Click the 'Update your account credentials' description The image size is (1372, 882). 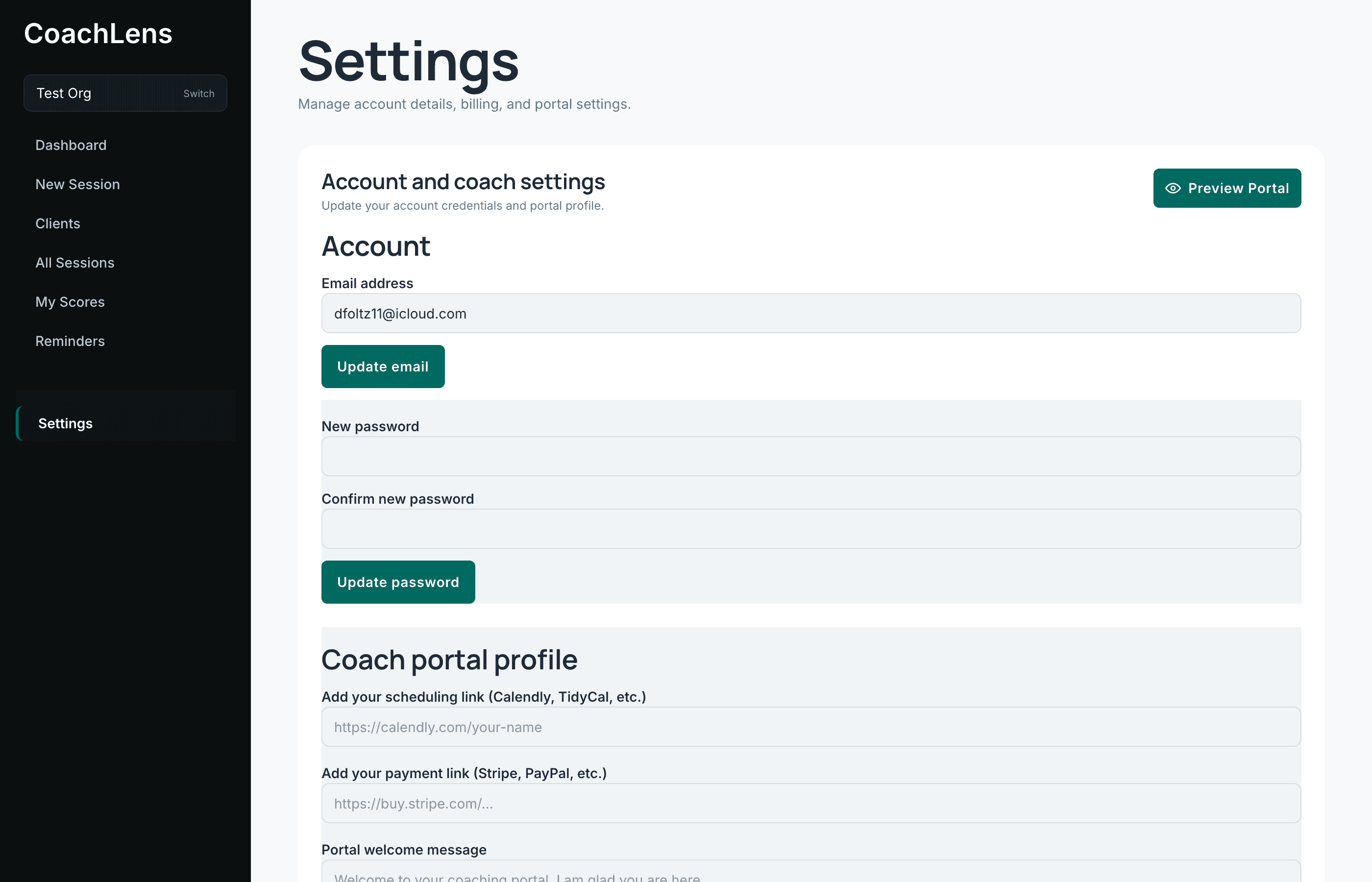click(x=462, y=206)
